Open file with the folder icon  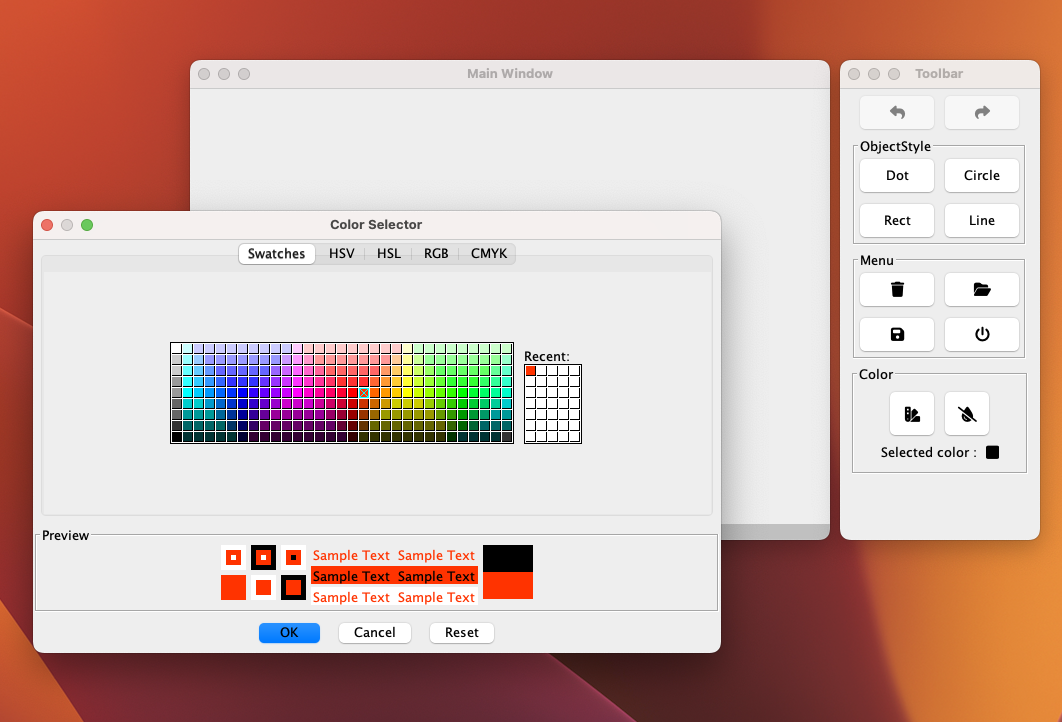point(982,290)
